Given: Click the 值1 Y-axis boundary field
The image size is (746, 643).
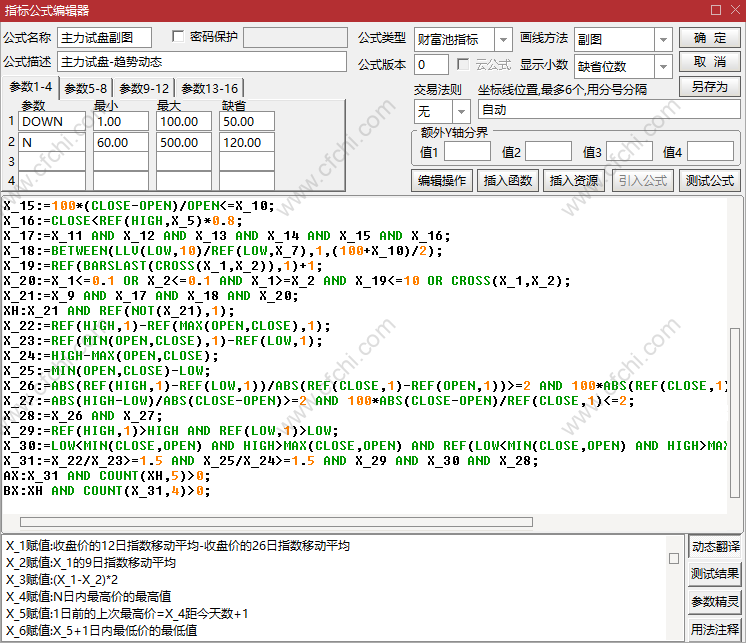Looking at the screenshot, I should pyautogui.click(x=467, y=152).
